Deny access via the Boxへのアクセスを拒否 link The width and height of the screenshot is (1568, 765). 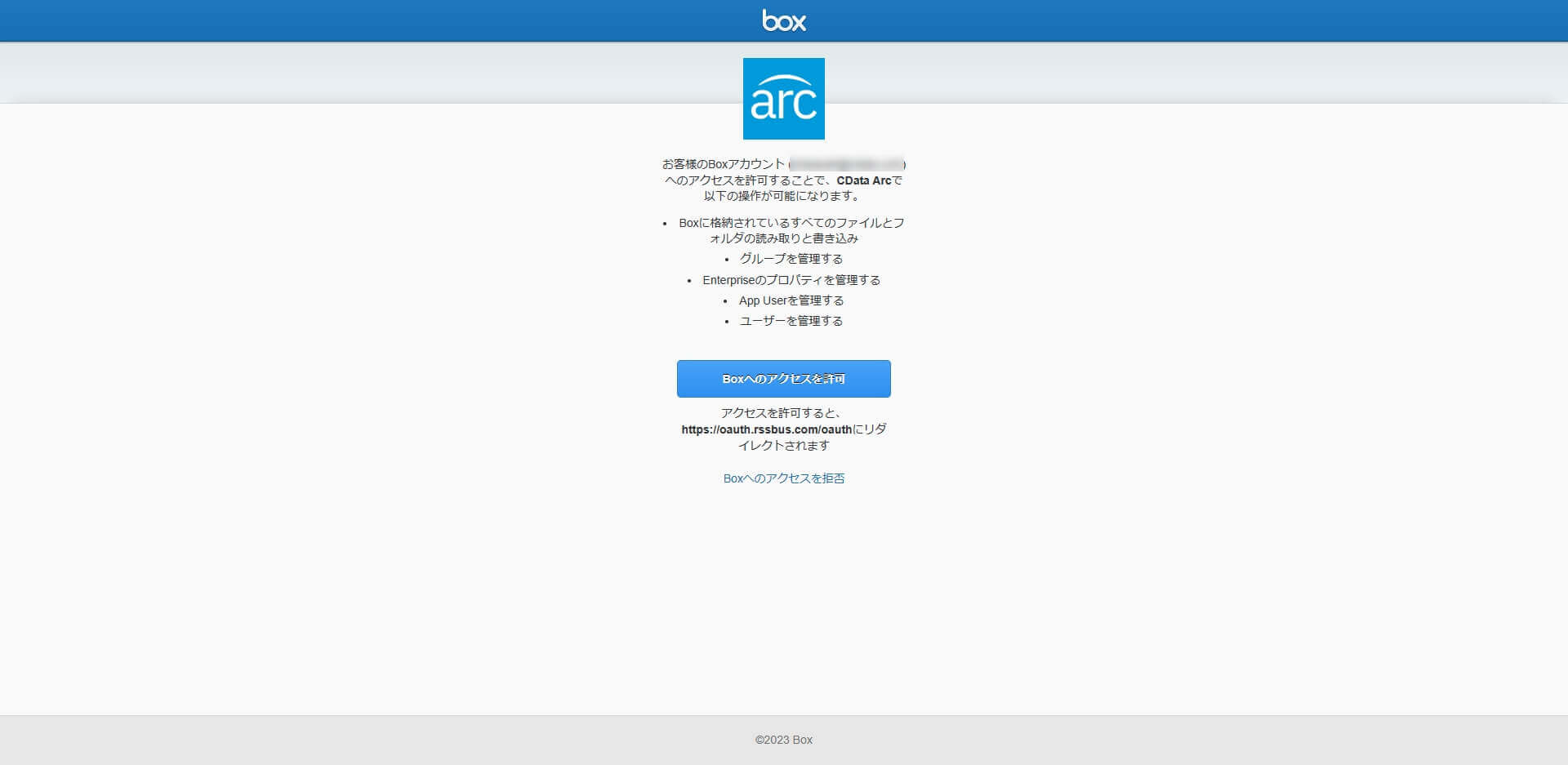point(784,478)
